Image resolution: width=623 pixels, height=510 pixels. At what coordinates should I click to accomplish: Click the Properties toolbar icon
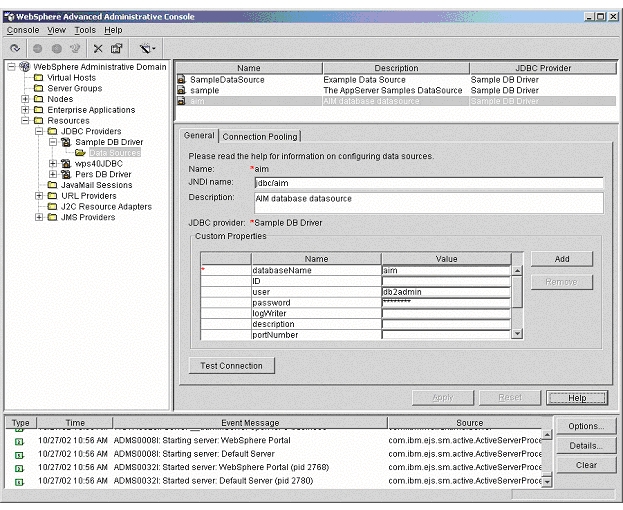(116, 48)
